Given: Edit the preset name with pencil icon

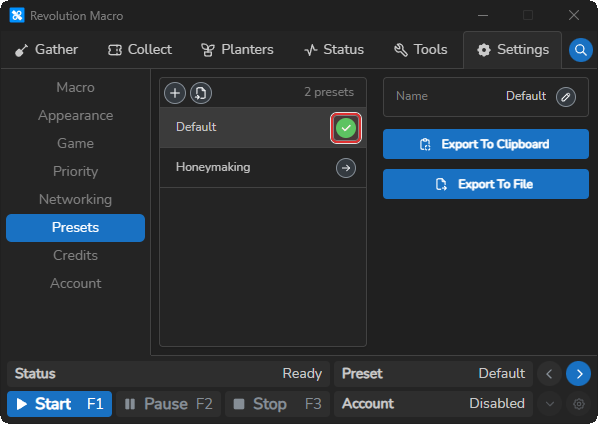Looking at the screenshot, I should coord(566,97).
